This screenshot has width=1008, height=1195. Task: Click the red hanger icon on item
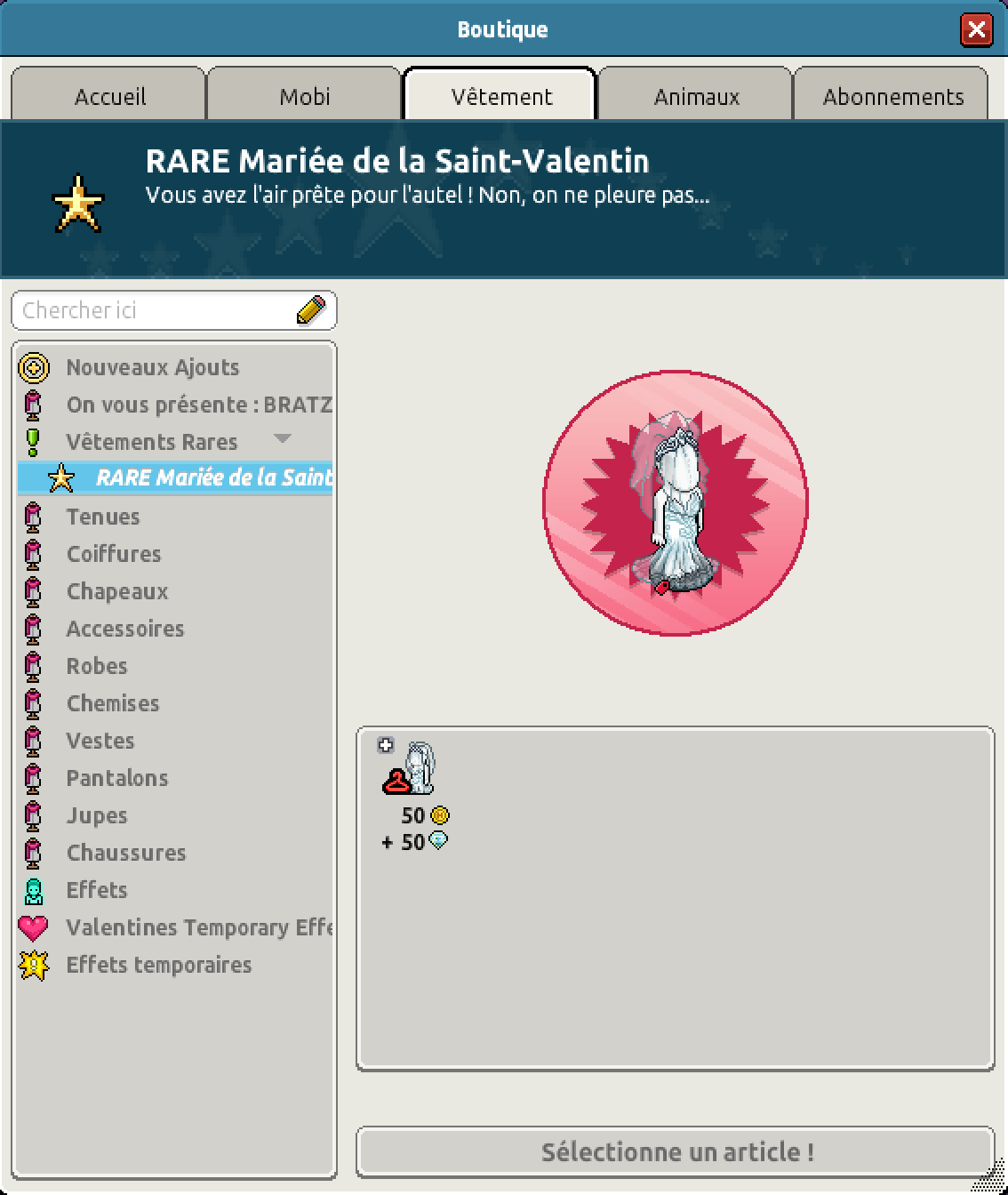(x=396, y=782)
